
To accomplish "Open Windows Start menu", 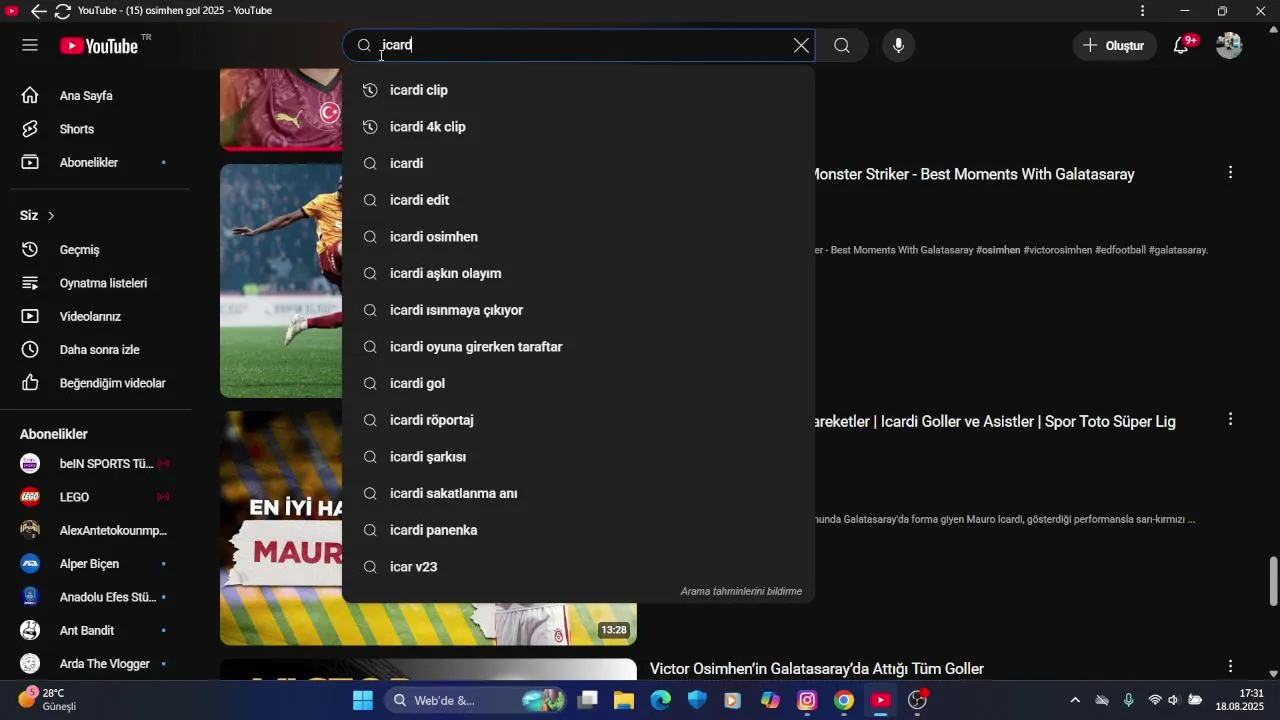I will [362, 700].
